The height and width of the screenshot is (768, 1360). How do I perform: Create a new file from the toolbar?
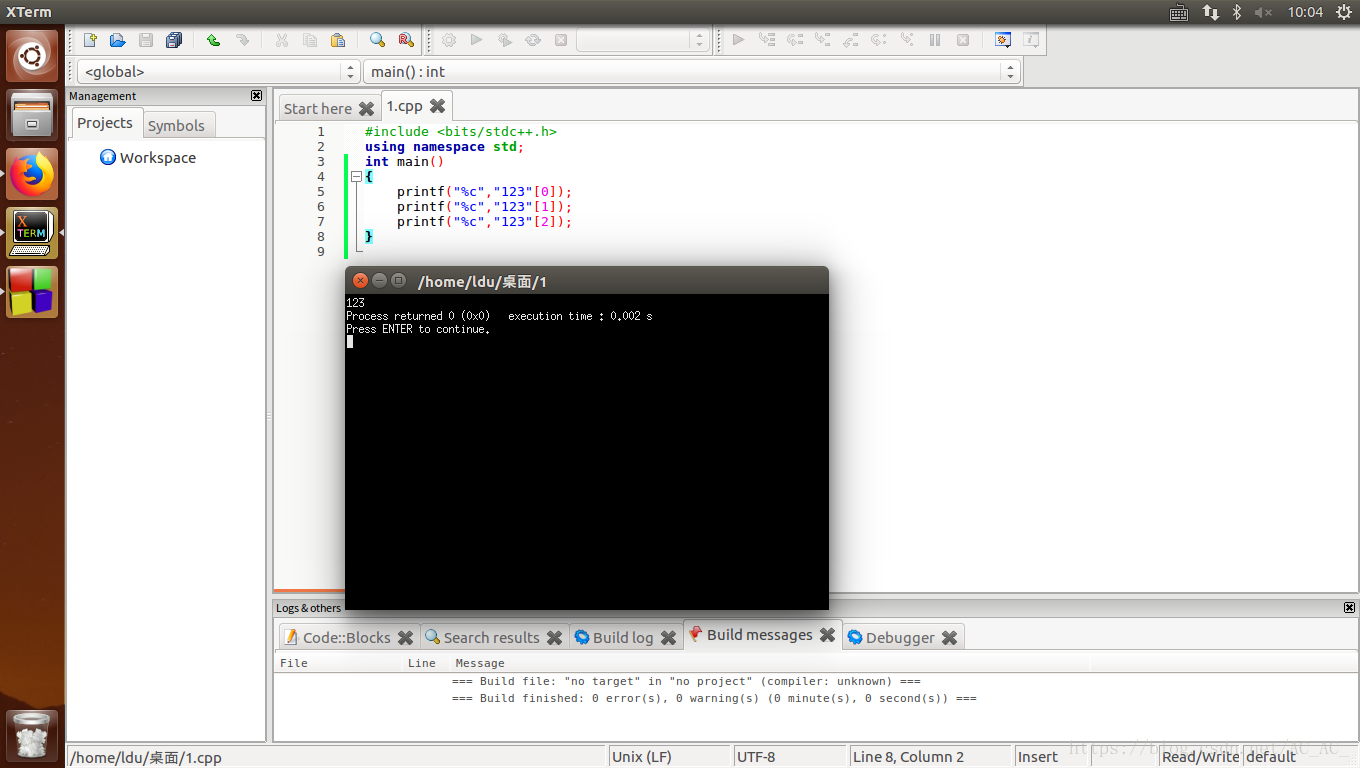coord(90,40)
